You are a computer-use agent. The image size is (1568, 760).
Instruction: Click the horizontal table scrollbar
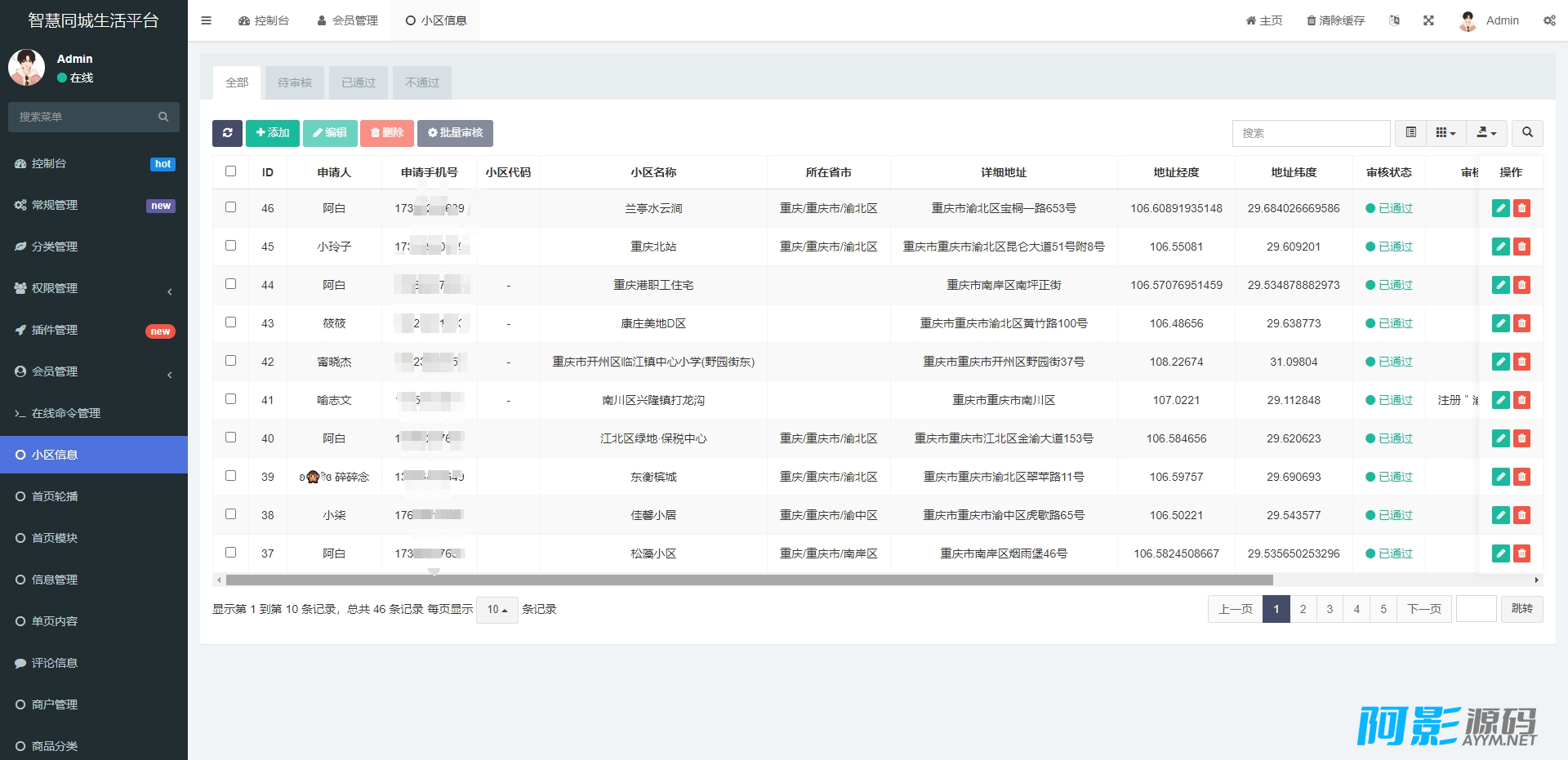[x=749, y=580]
